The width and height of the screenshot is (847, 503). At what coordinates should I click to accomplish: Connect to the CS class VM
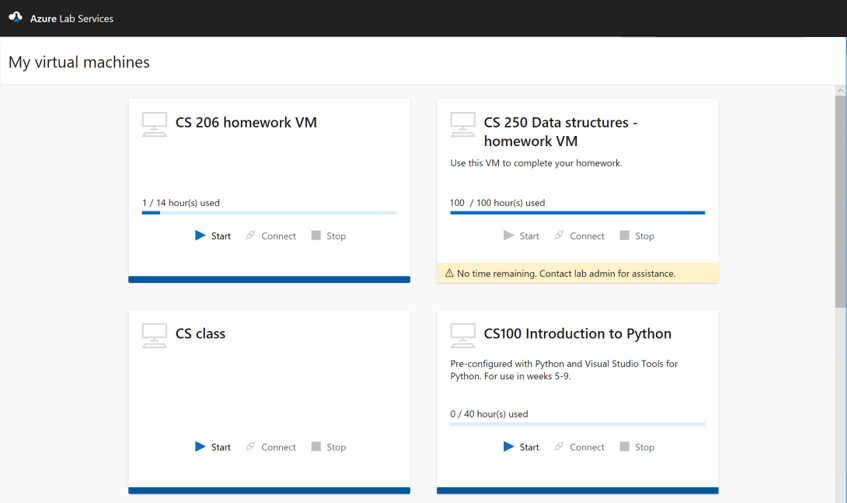tap(271, 447)
